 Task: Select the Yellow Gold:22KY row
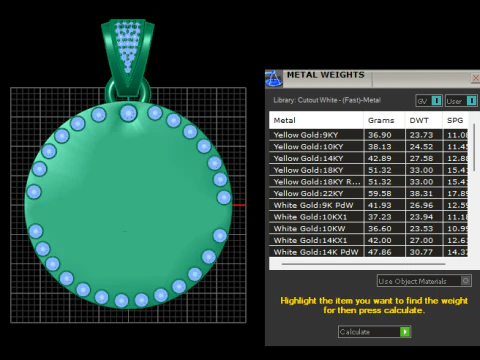[368, 193]
